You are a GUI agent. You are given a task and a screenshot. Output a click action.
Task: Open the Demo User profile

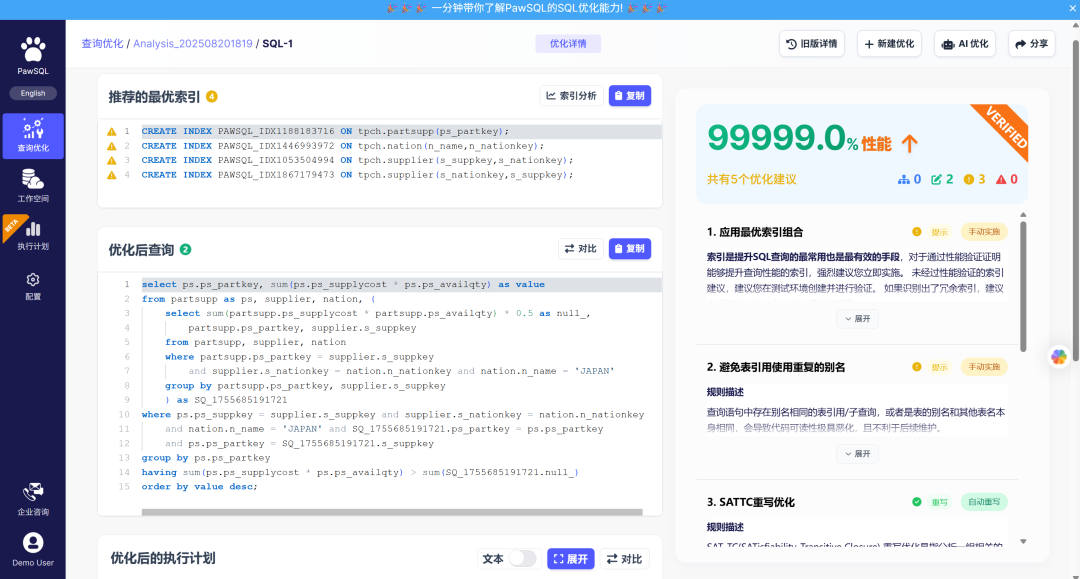click(x=33, y=549)
